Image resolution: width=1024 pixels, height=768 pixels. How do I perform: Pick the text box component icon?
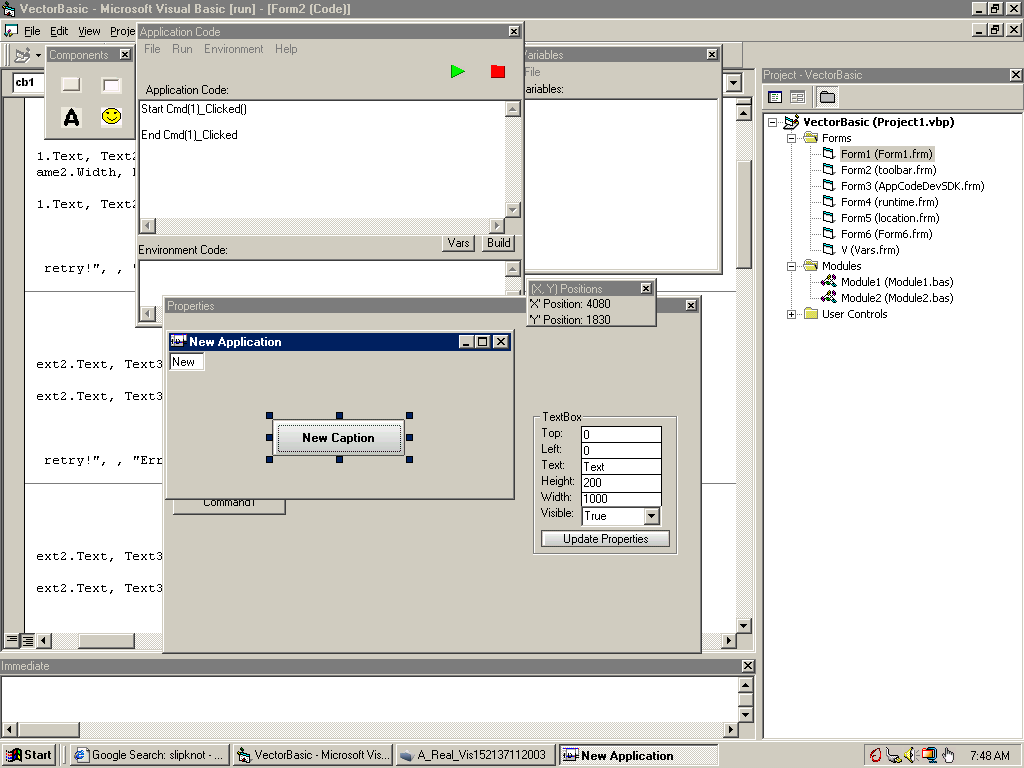111,85
